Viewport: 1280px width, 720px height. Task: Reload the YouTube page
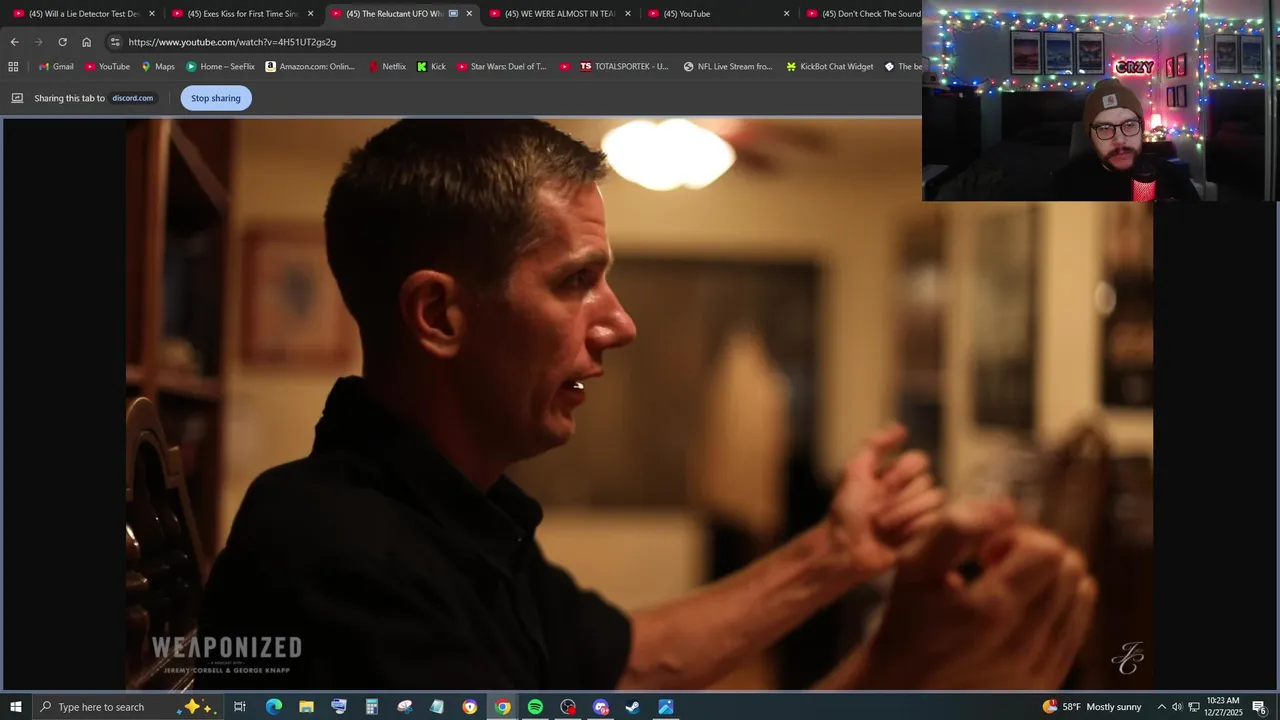(62, 42)
